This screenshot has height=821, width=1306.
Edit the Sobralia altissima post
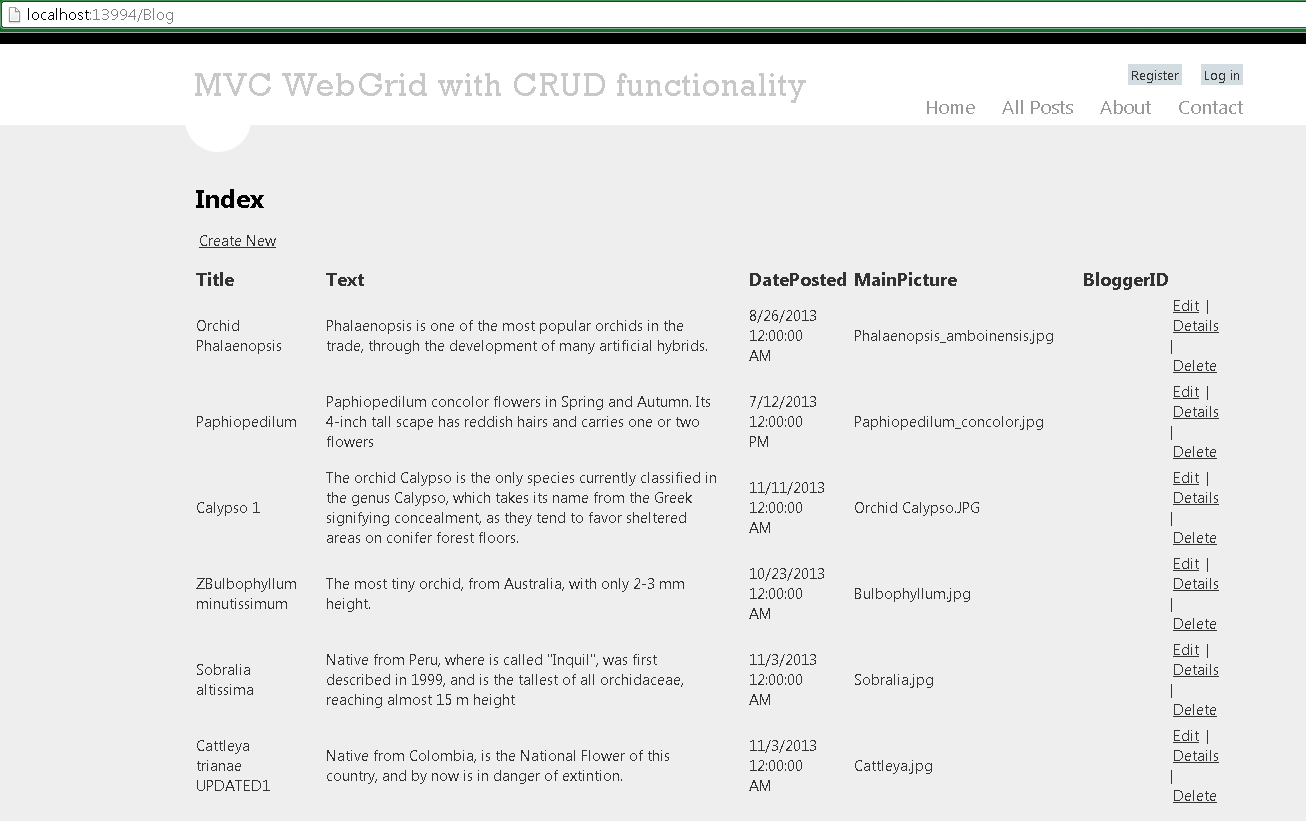click(x=1186, y=650)
